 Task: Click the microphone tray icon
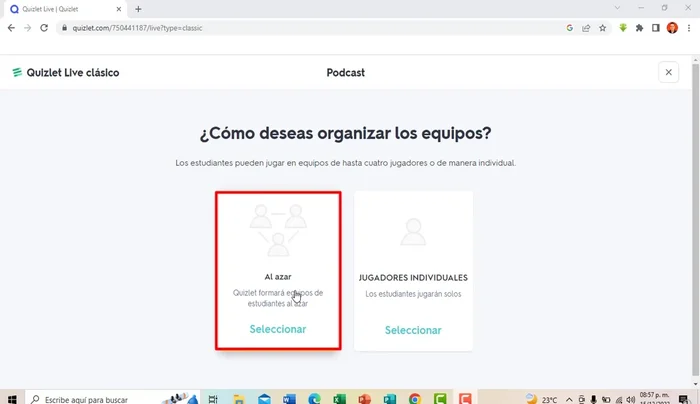[x=593, y=400]
